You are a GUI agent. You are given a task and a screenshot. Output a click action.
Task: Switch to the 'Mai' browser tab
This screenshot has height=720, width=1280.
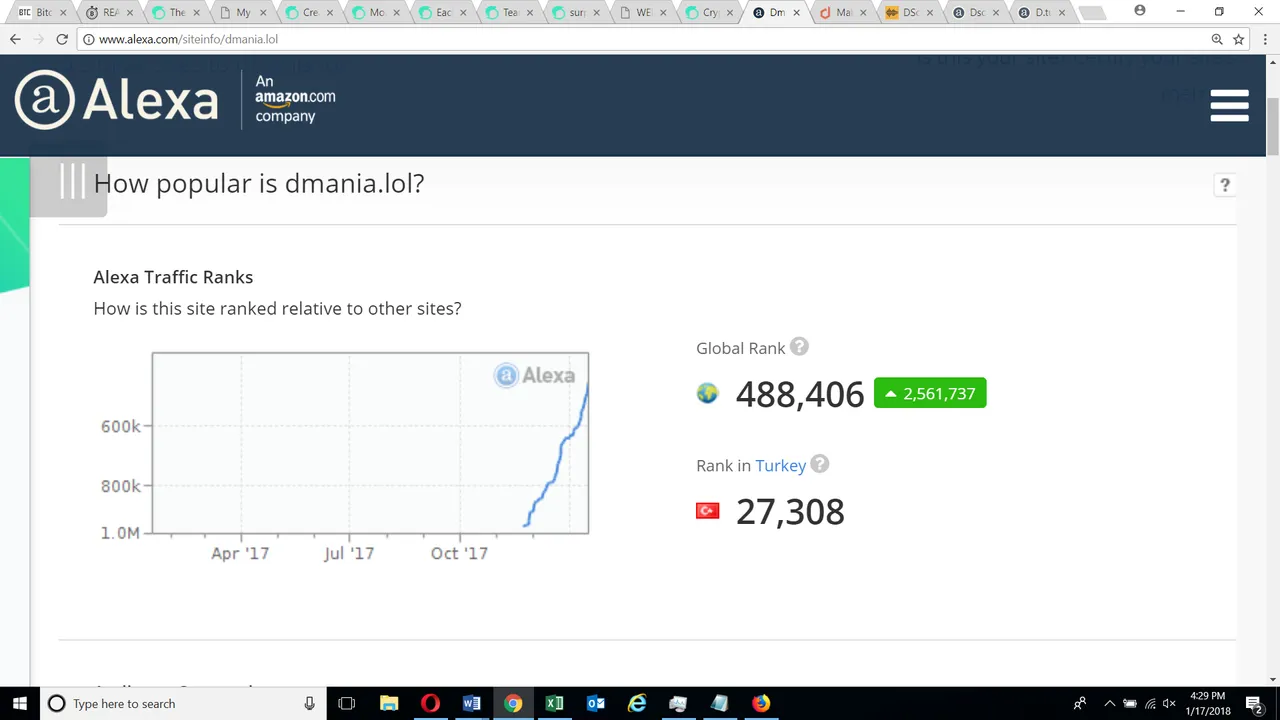842,13
